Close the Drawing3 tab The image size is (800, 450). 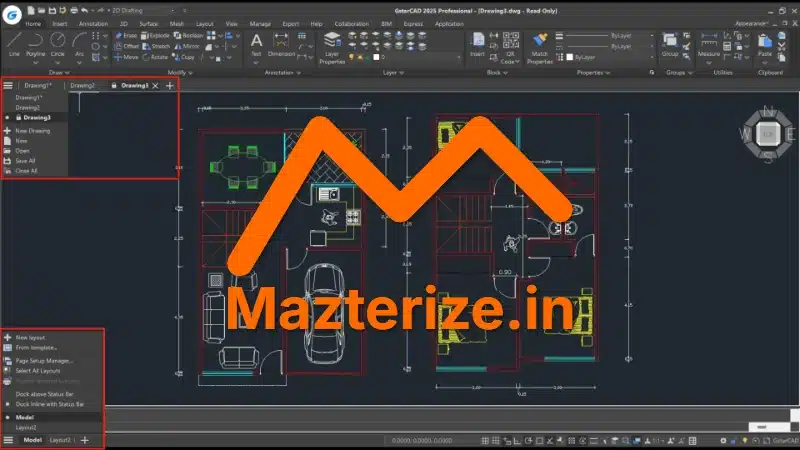[x=155, y=86]
